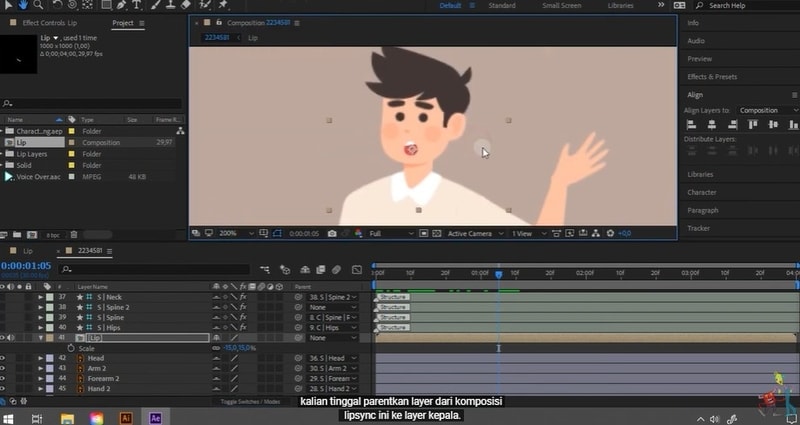Viewport: 800px width, 425px height.
Task: Toggle visibility of Arm 2 layer
Action: pyautogui.click(x=5, y=368)
